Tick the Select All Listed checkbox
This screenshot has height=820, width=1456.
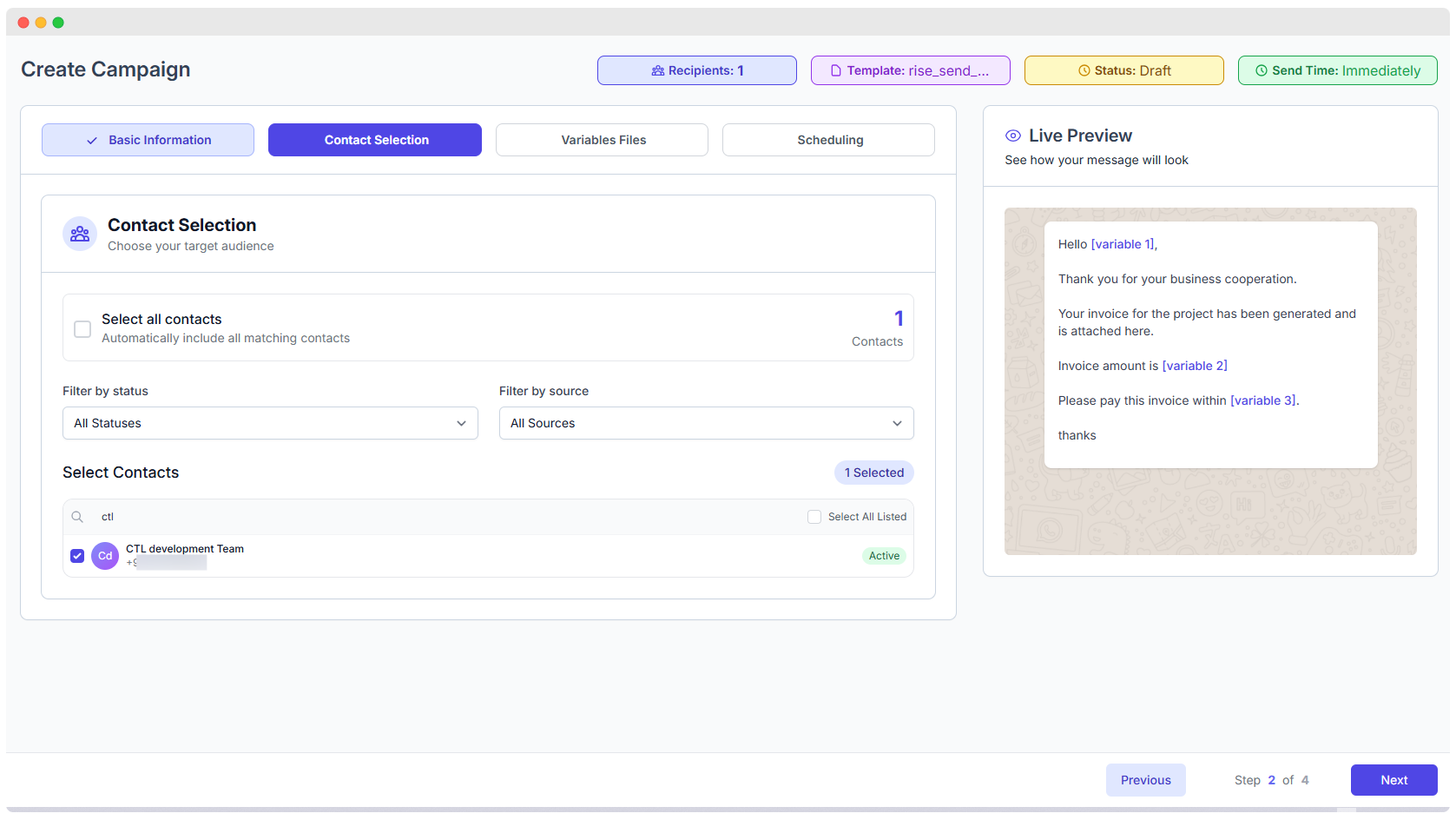(x=814, y=517)
